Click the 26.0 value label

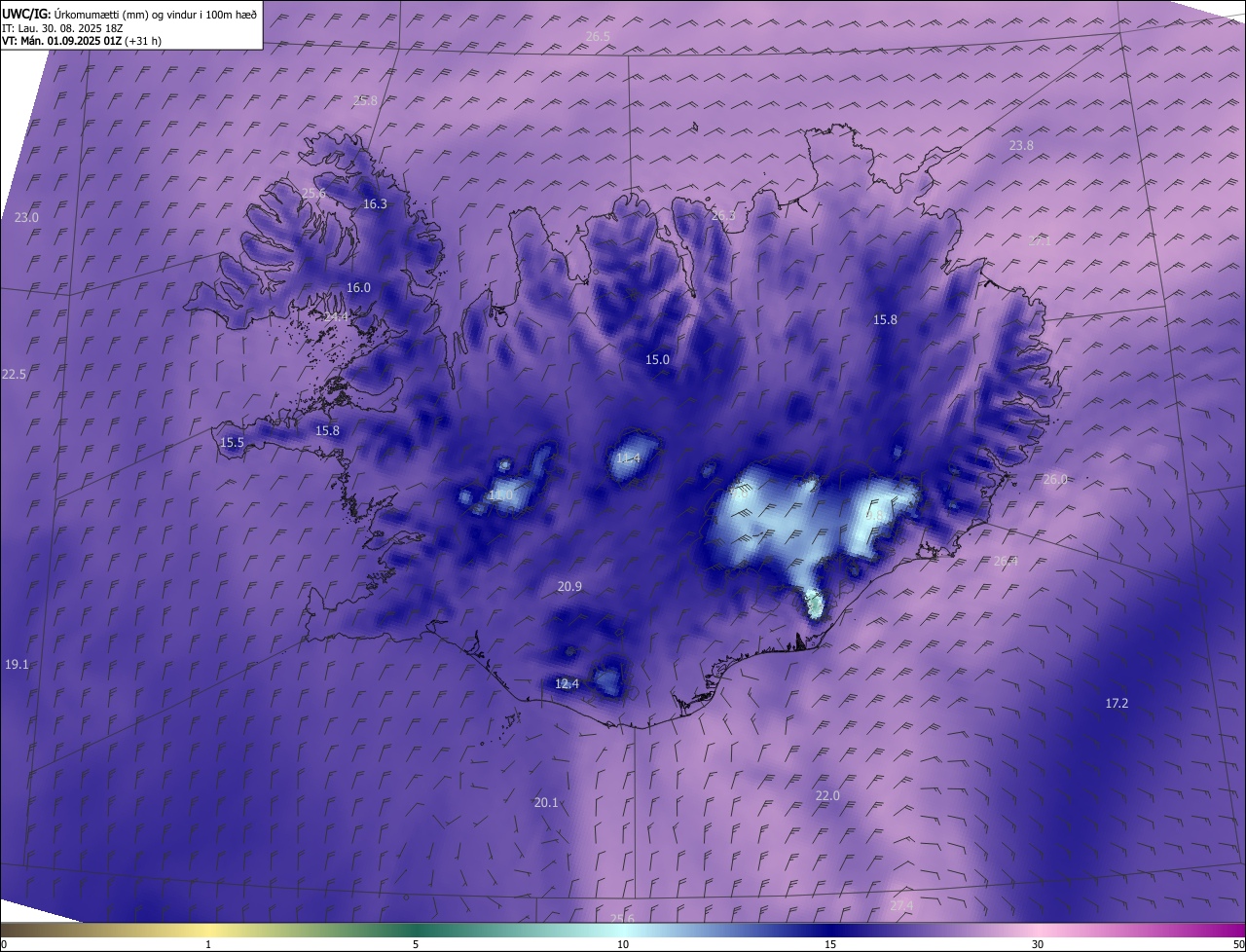pos(1055,479)
